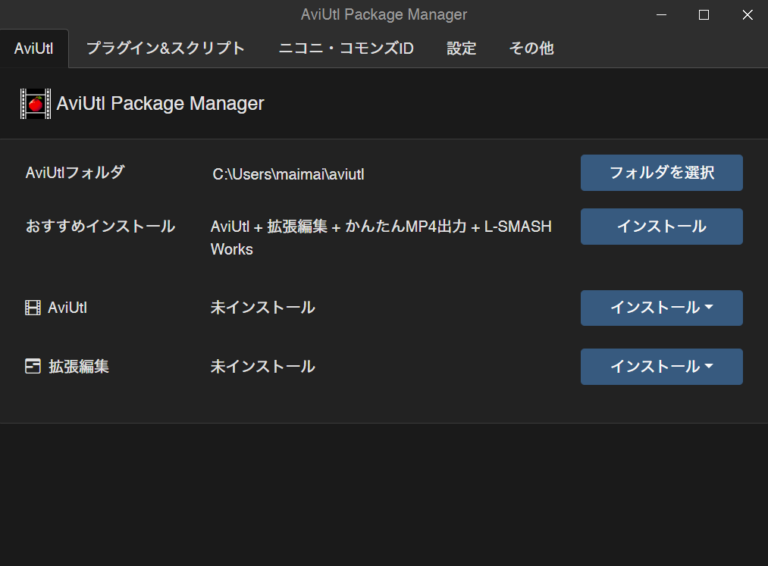Click インストール for おすすめインストール
This screenshot has height=566, width=768.
coord(661,227)
